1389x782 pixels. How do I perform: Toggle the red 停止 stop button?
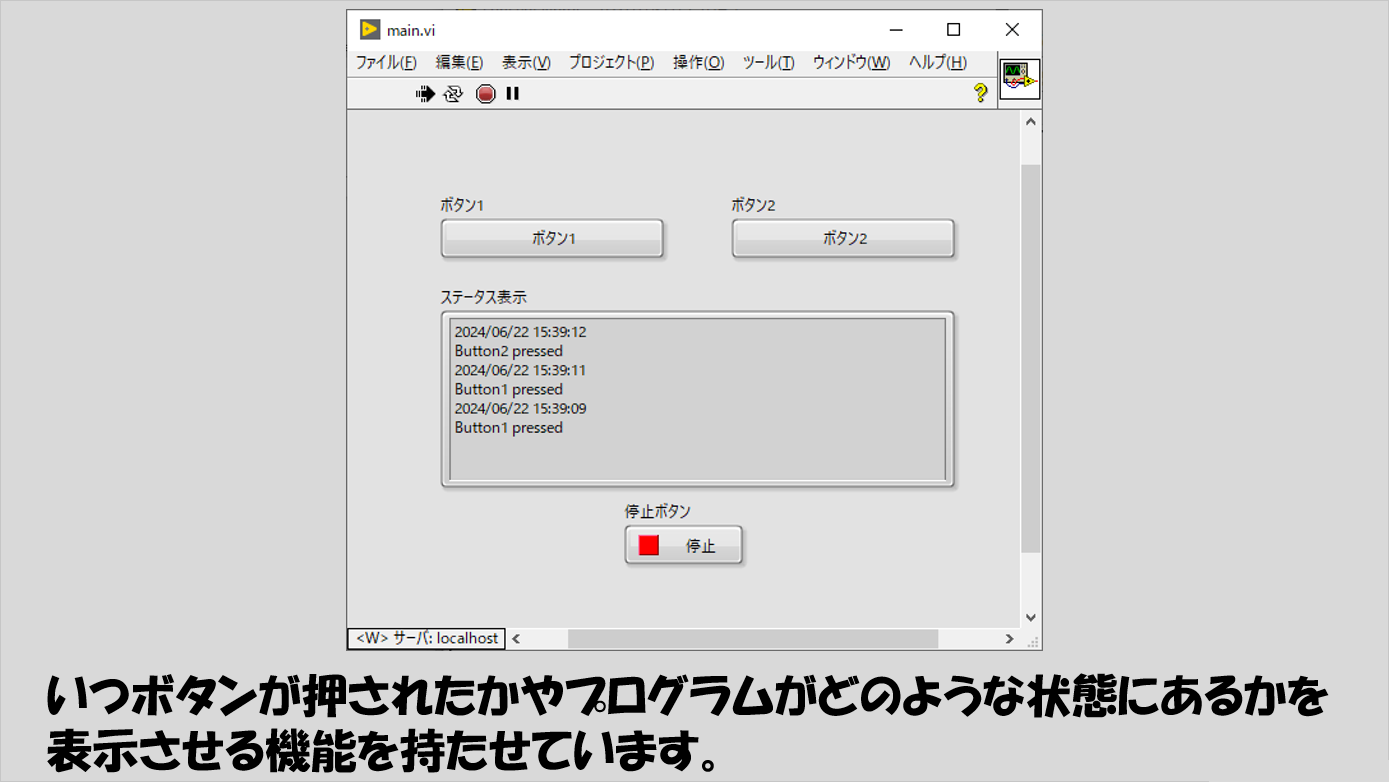click(x=684, y=546)
